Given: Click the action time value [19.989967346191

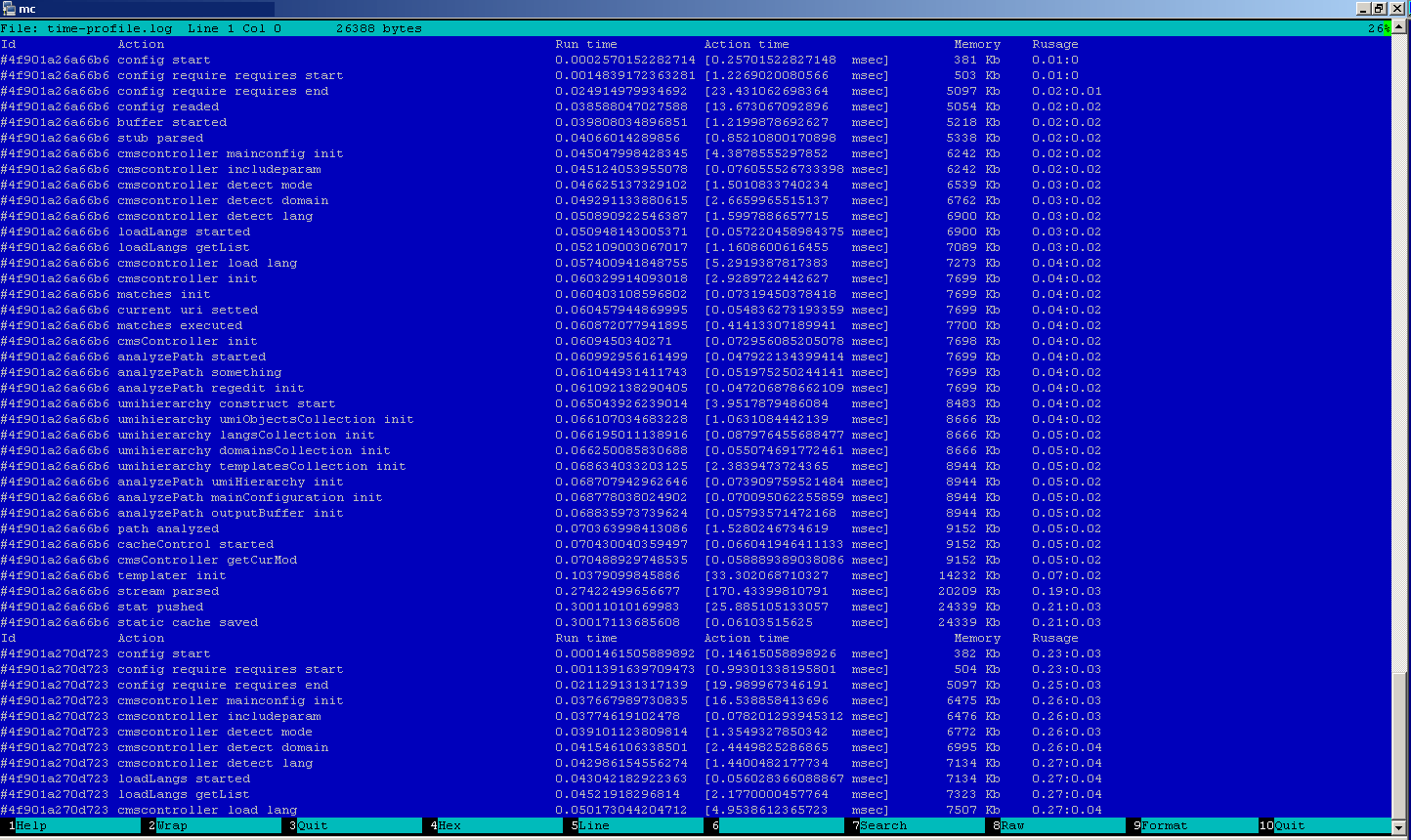Looking at the screenshot, I should click(x=766, y=685).
